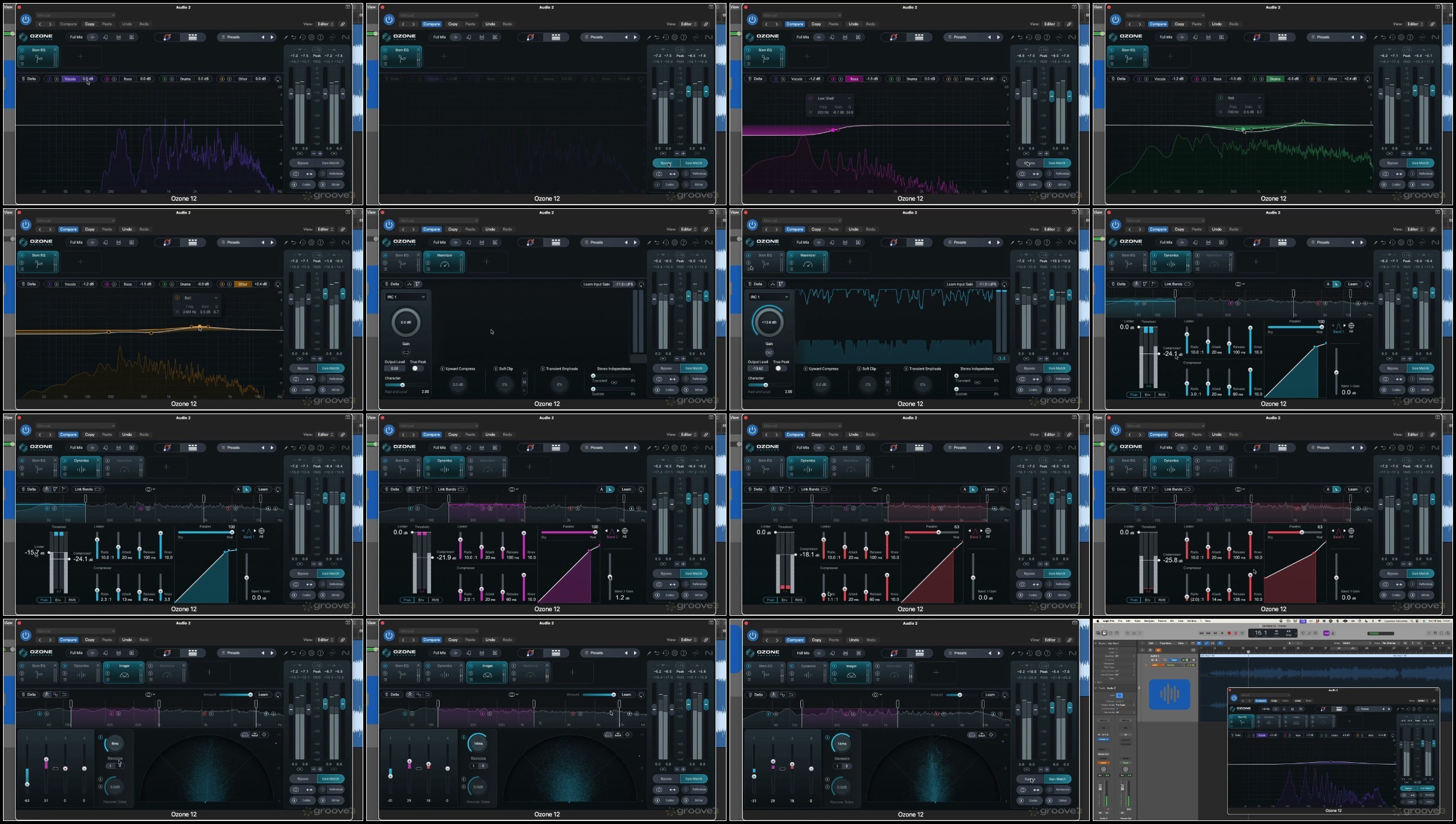Open Navigate menu in the Logic Pro menu bar

pos(1149,621)
